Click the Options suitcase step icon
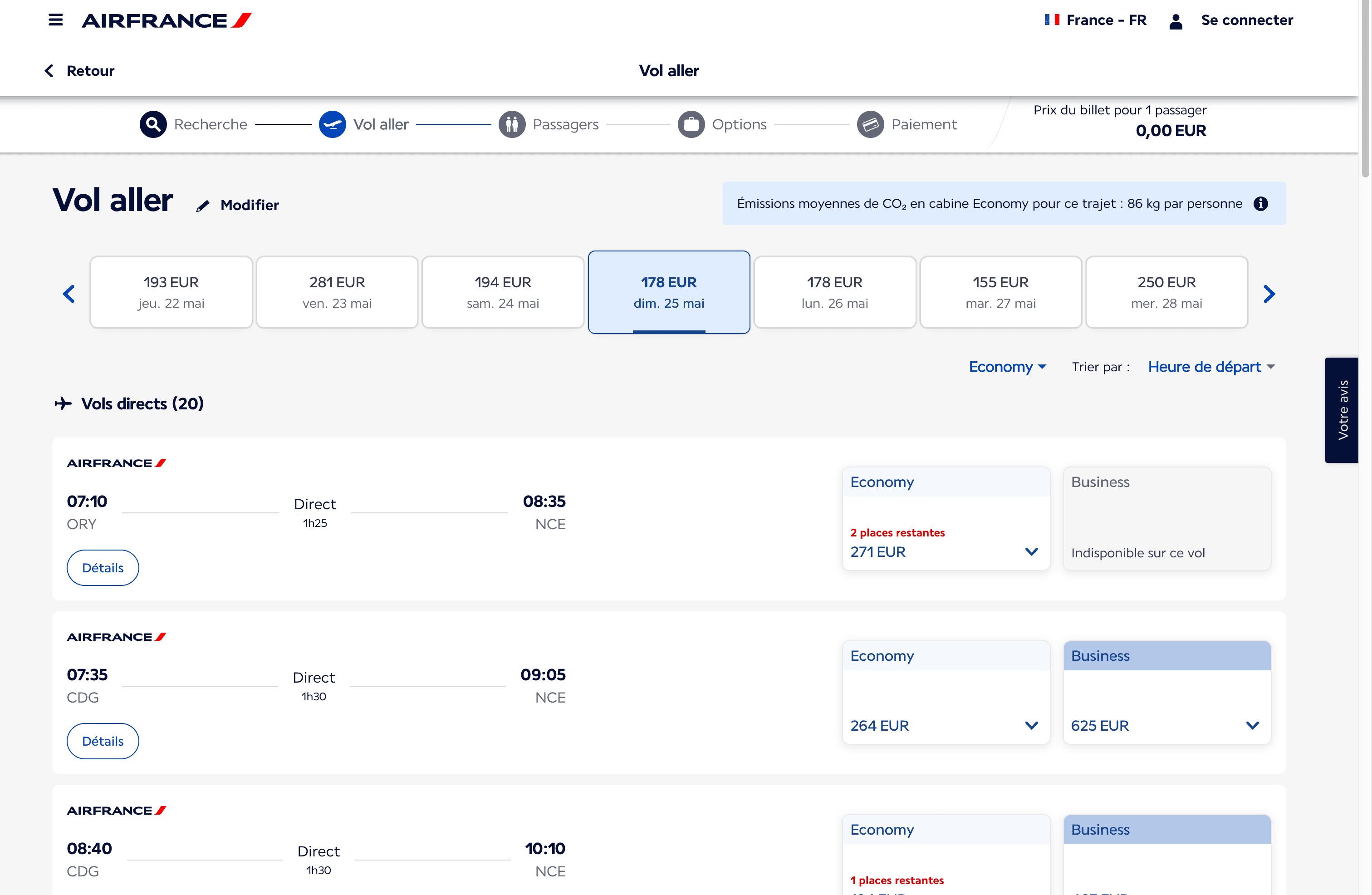Image resolution: width=1372 pixels, height=895 pixels. click(x=691, y=124)
